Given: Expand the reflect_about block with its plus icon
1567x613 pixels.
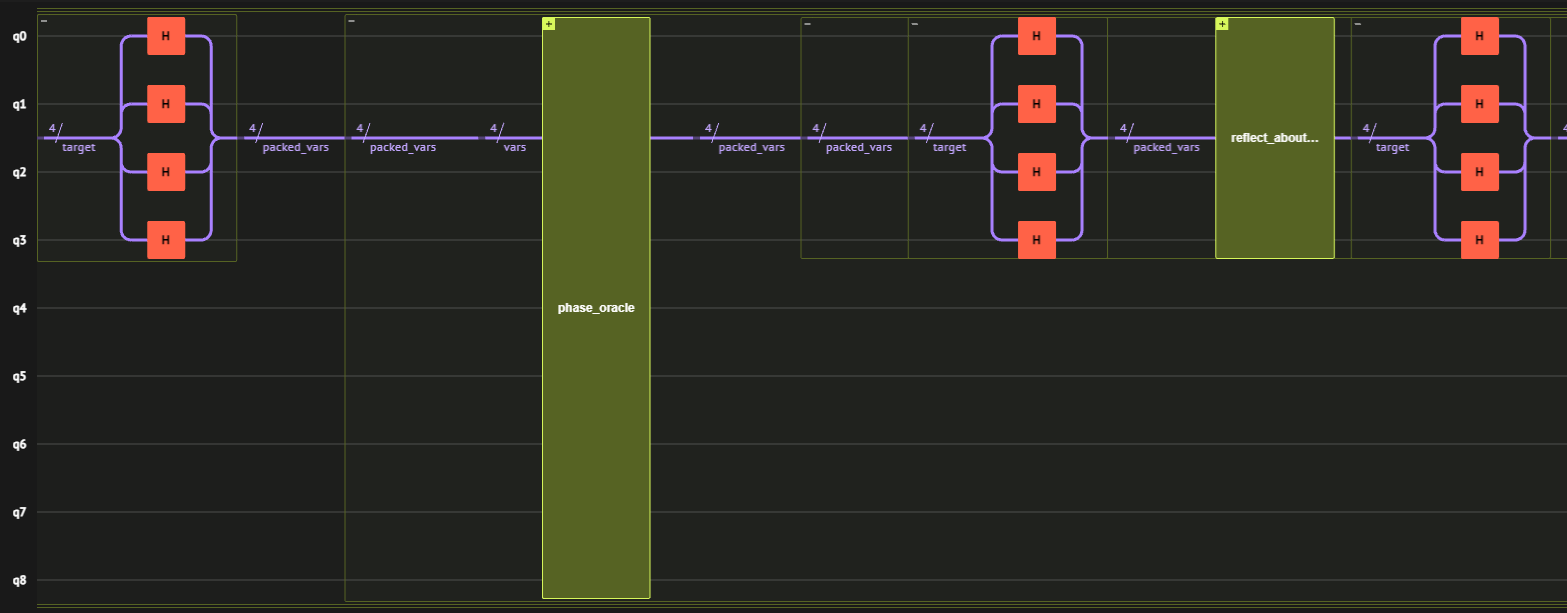Looking at the screenshot, I should coord(1222,24).
